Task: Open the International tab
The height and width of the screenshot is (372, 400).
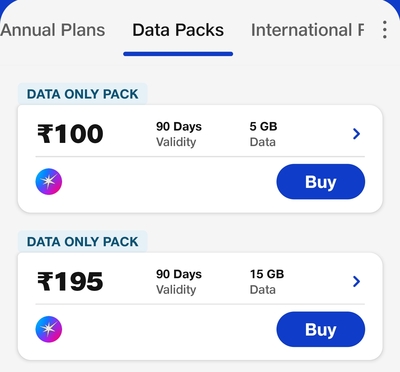Action: (307, 30)
